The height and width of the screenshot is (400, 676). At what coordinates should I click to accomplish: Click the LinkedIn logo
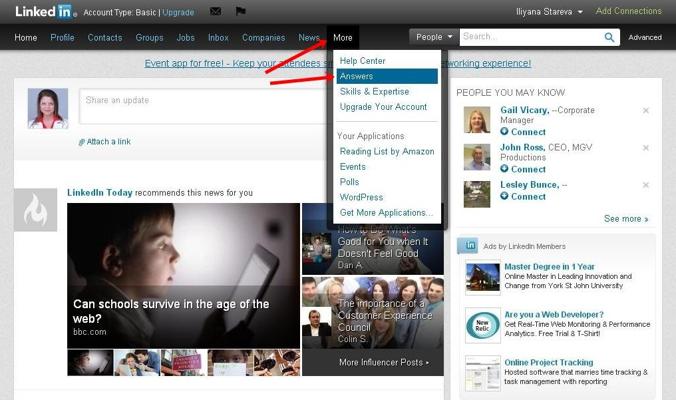[46, 12]
